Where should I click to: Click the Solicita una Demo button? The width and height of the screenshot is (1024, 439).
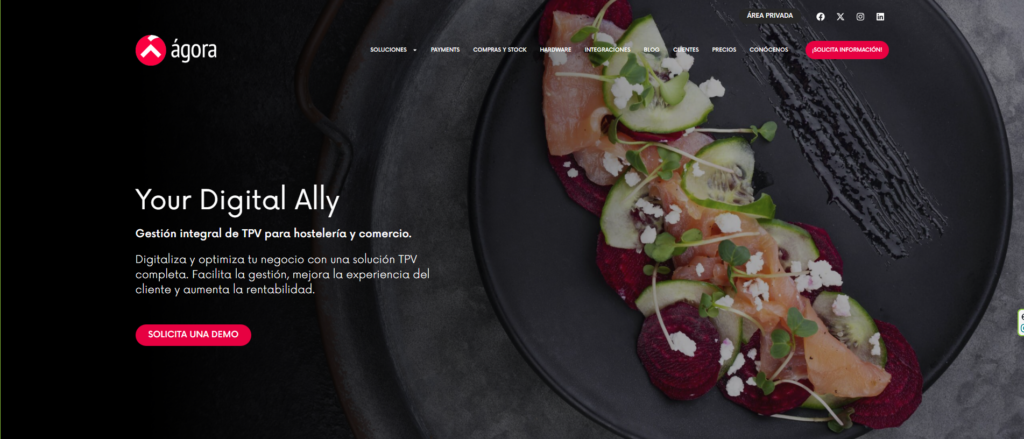pos(193,334)
